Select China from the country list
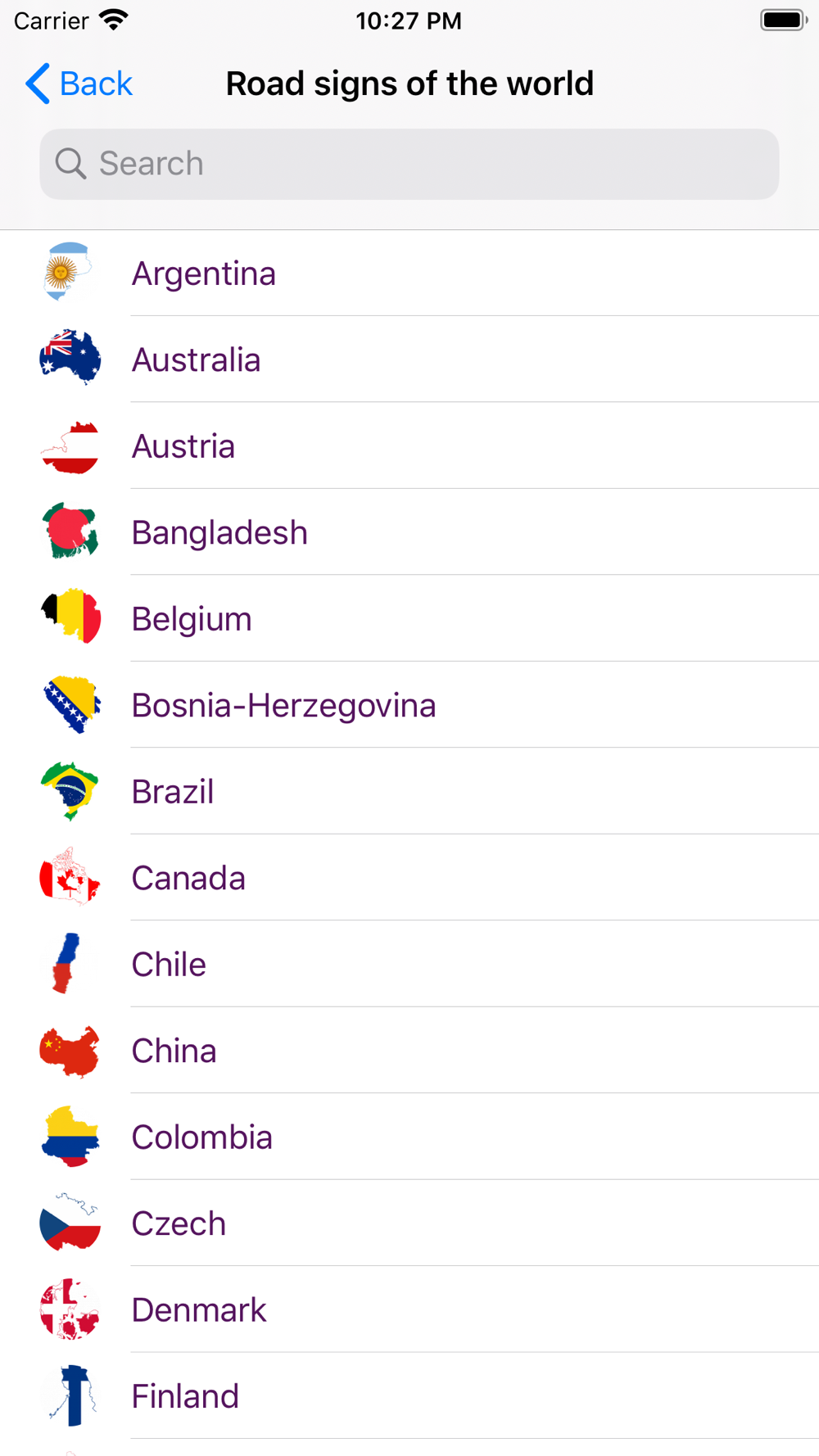 coord(409,1050)
